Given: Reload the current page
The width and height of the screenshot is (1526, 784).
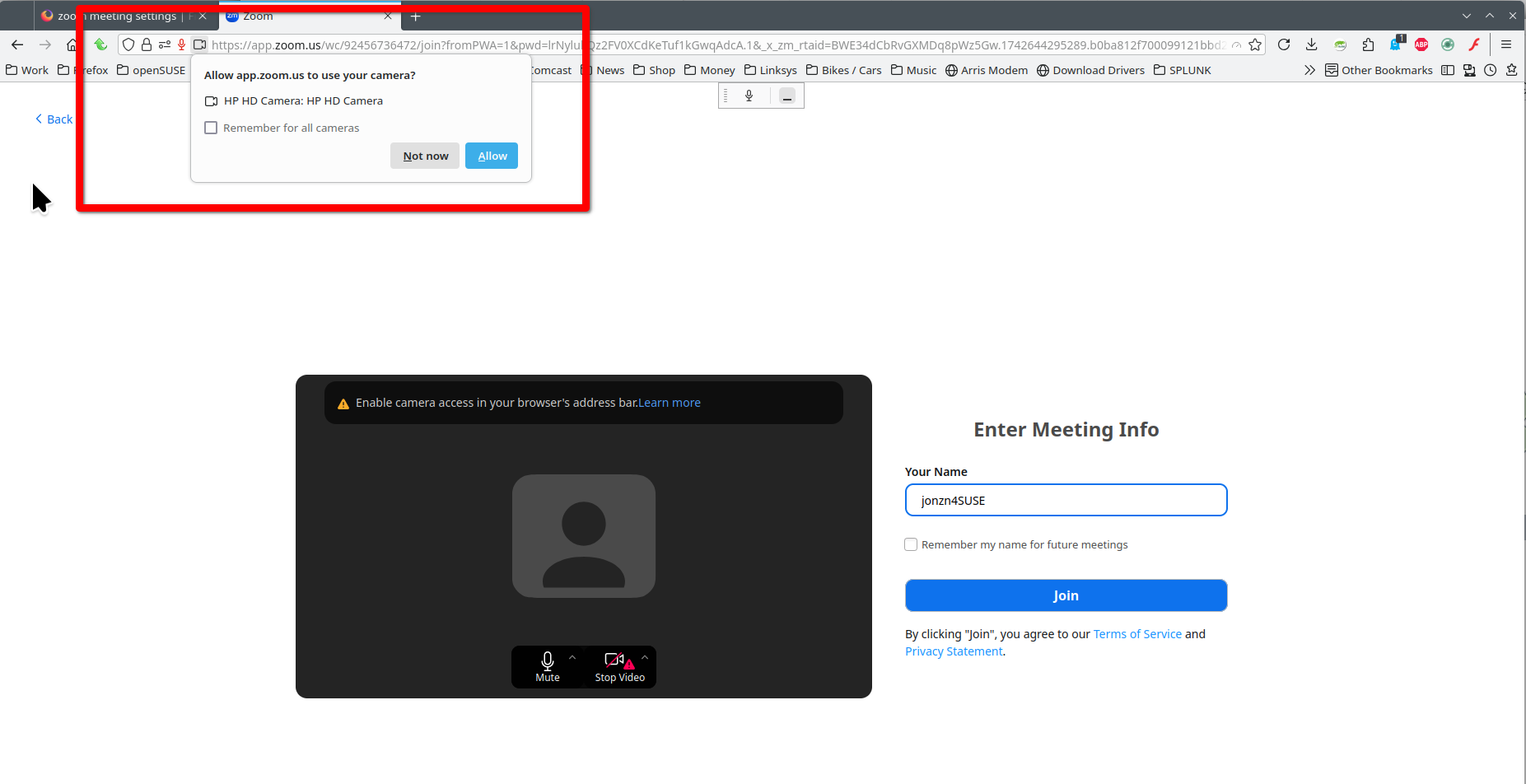Looking at the screenshot, I should coord(1284,44).
